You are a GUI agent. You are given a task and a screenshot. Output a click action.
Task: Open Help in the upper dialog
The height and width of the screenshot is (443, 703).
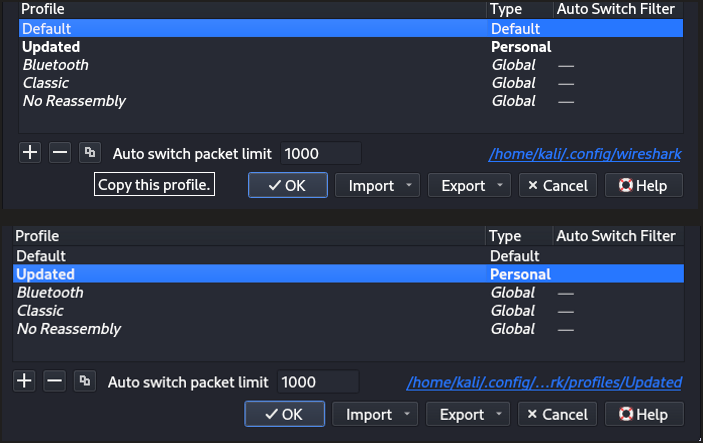pos(644,185)
